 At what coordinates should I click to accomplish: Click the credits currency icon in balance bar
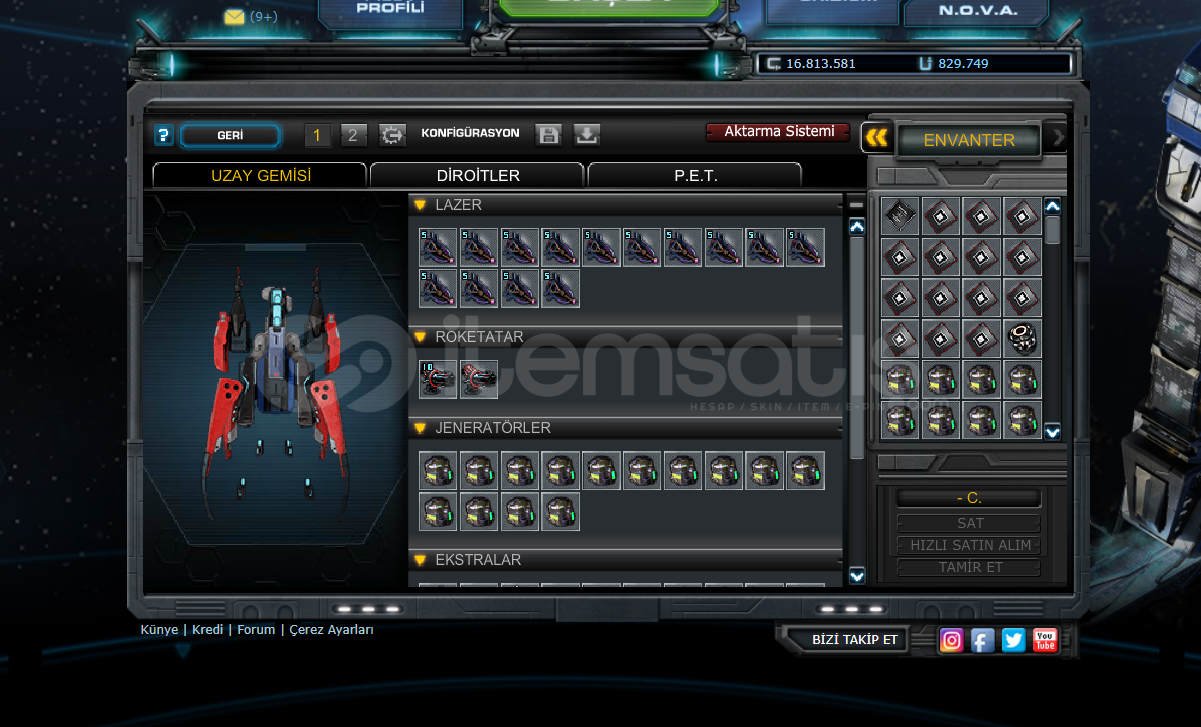click(773, 63)
